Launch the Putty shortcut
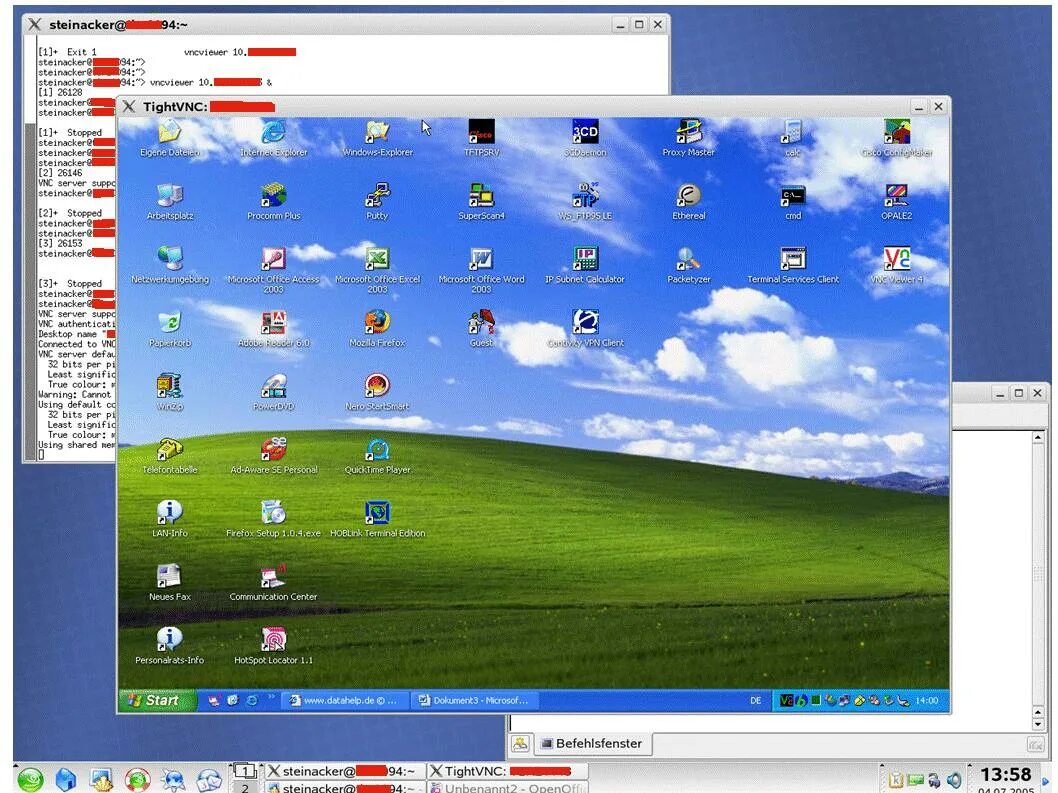Screen dimensions: 1058x793 pyautogui.click(x=377, y=196)
